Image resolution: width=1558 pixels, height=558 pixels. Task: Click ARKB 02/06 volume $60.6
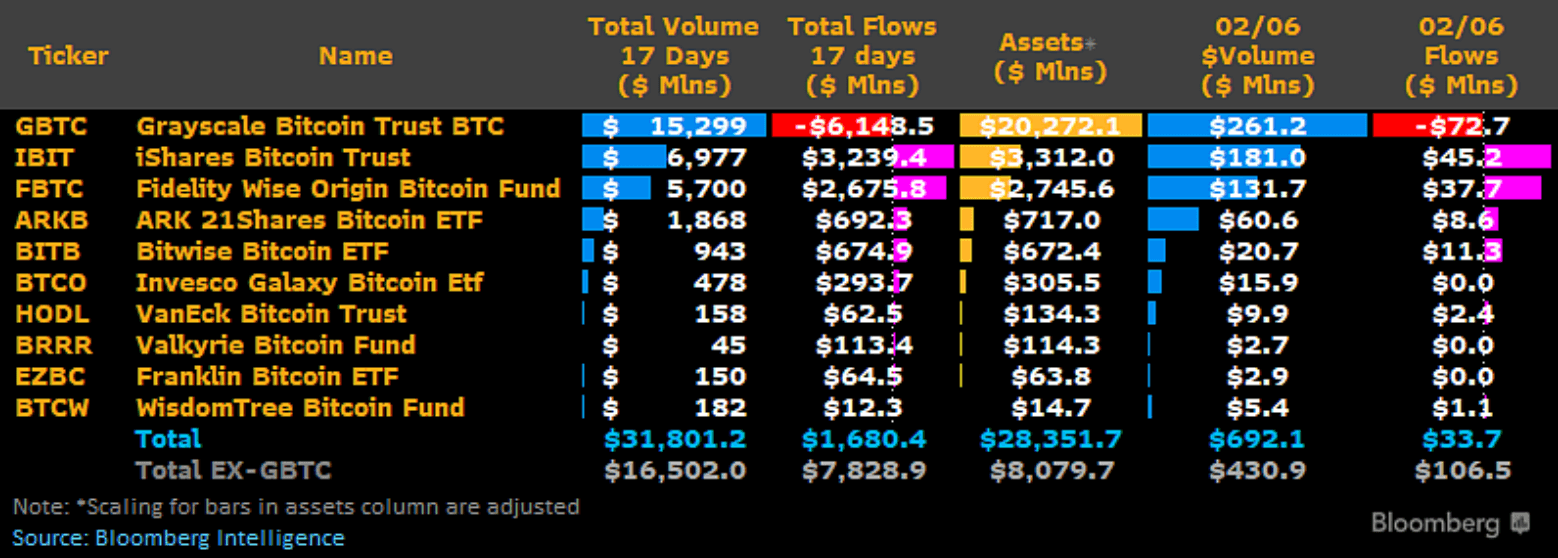point(1257,220)
